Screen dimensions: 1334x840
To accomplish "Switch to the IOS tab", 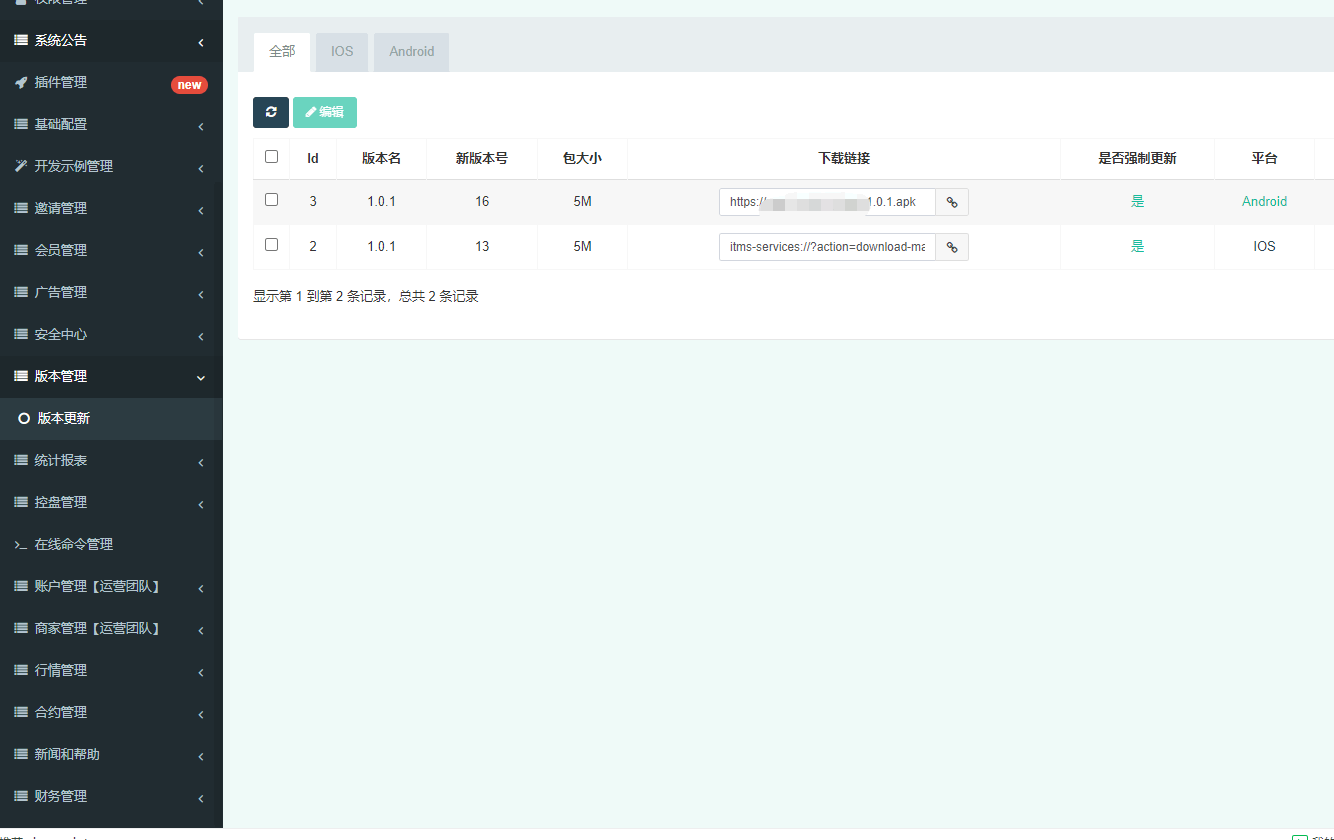I will (342, 52).
